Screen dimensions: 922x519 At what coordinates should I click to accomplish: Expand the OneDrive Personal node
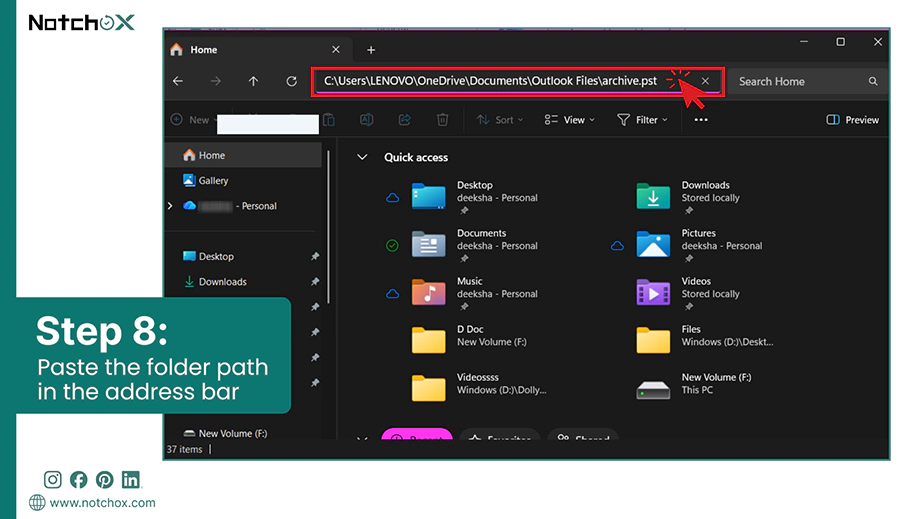tap(170, 206)
